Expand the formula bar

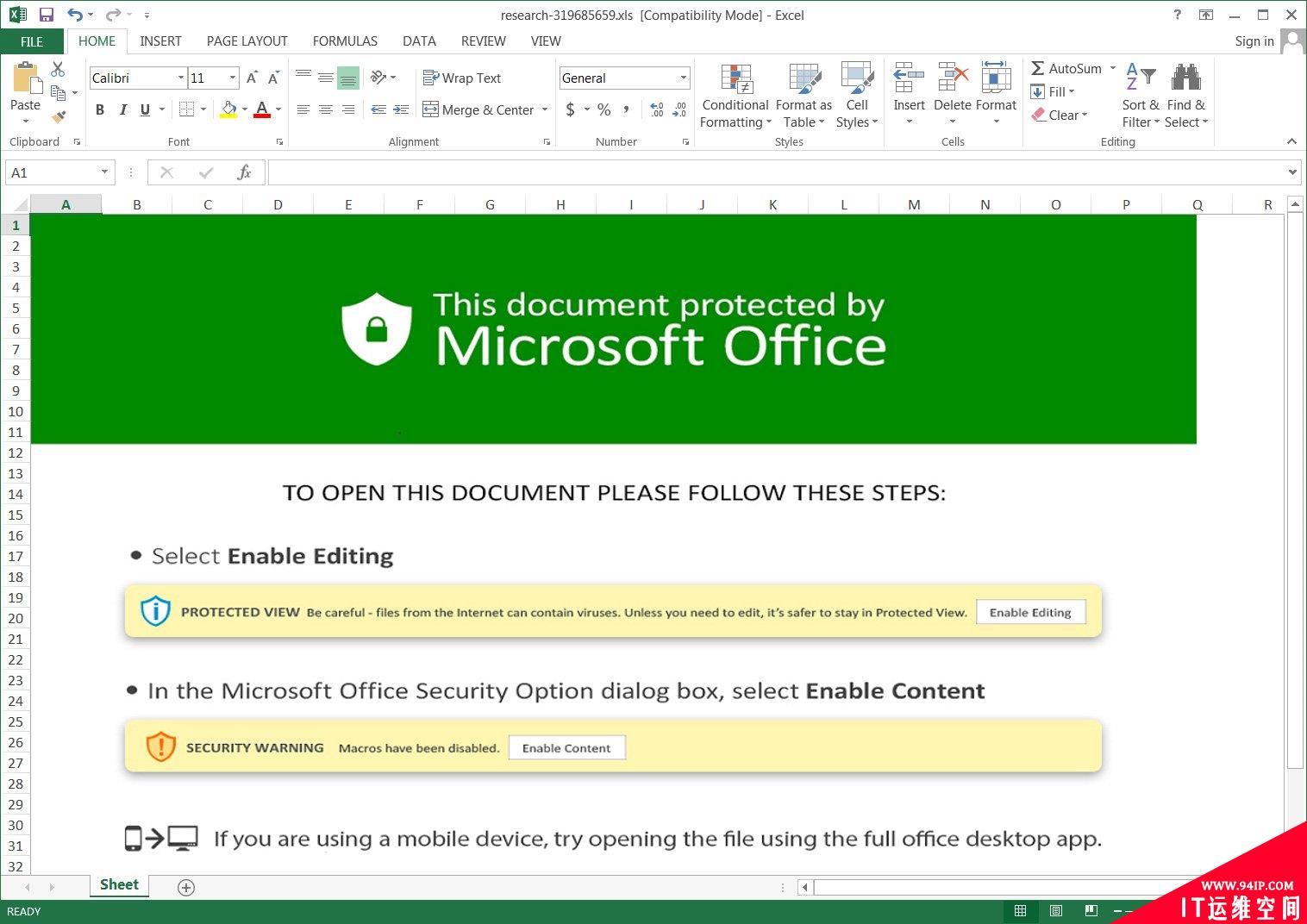[x=1292, y=172]
